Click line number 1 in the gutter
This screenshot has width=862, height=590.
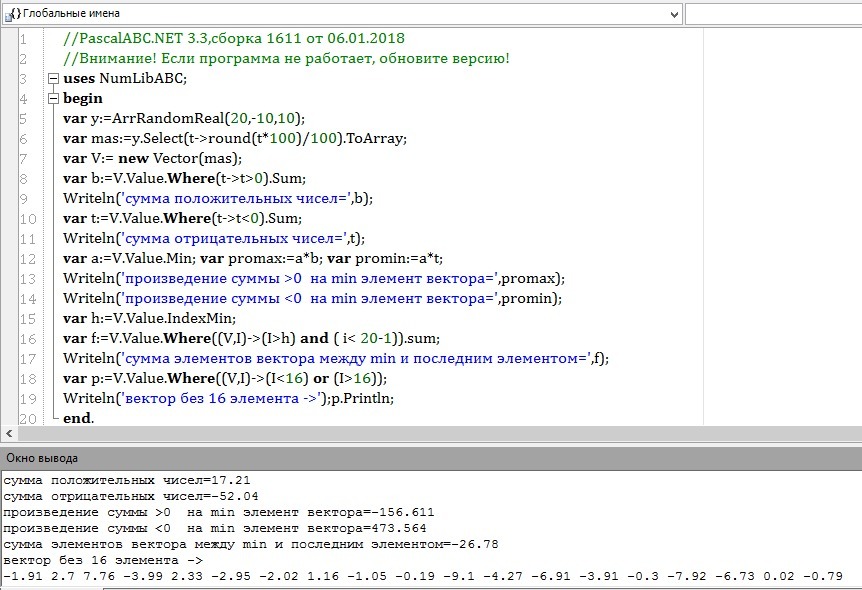tap(24, 38)
